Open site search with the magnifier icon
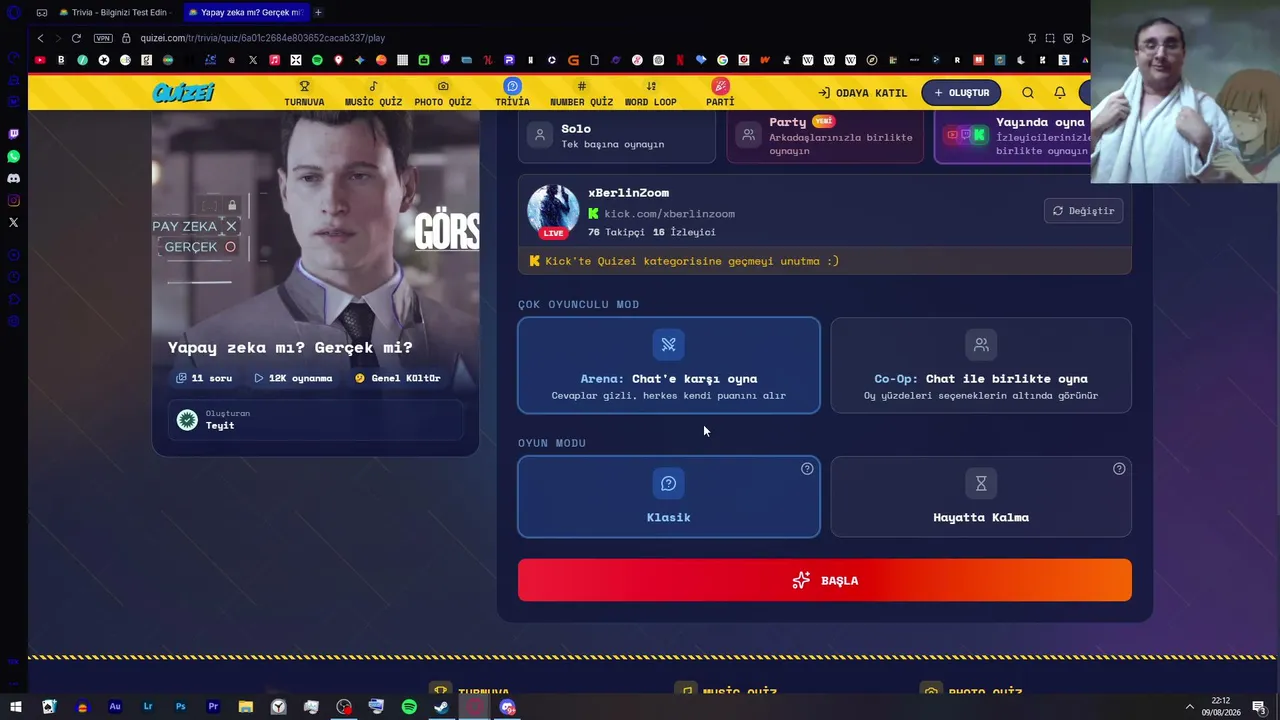 (x=1028, y=93)
